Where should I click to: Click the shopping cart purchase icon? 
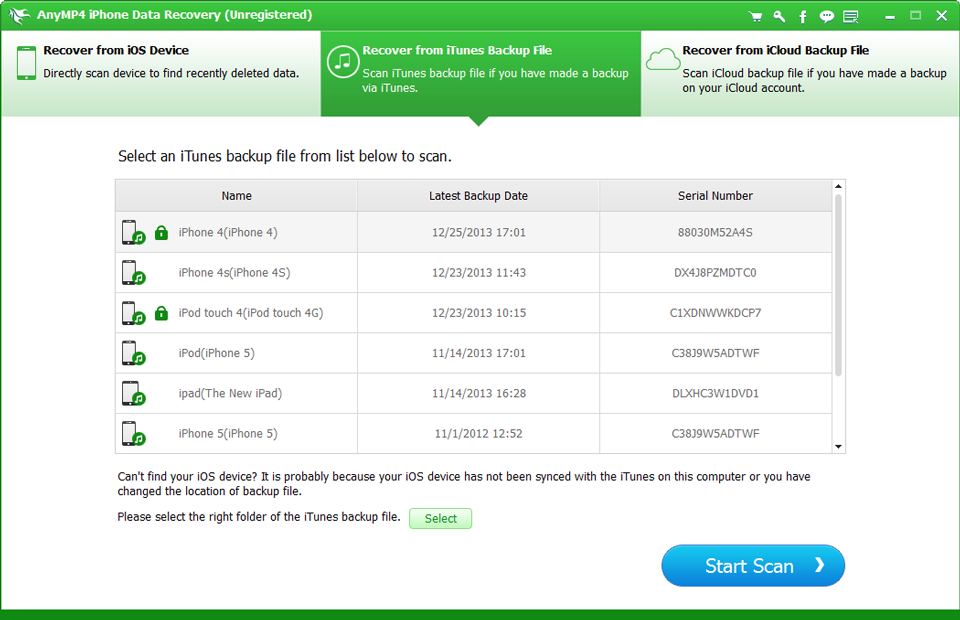(756, 16)
